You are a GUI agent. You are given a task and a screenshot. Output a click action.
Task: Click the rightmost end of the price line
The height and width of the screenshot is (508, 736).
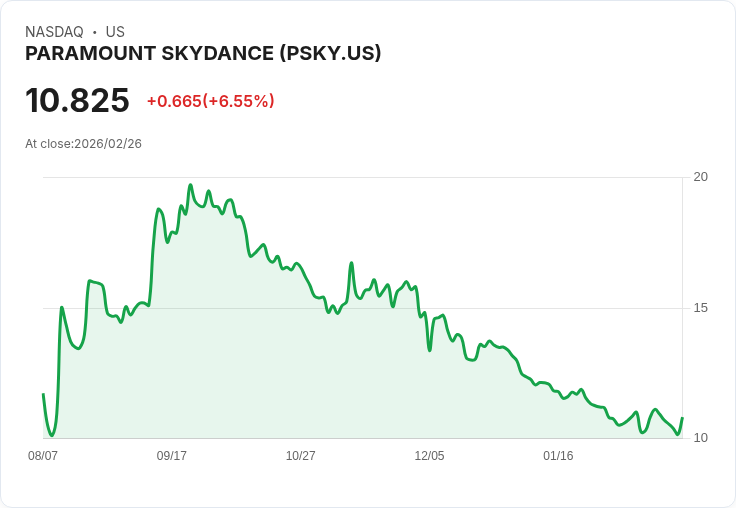coord(682,418)
